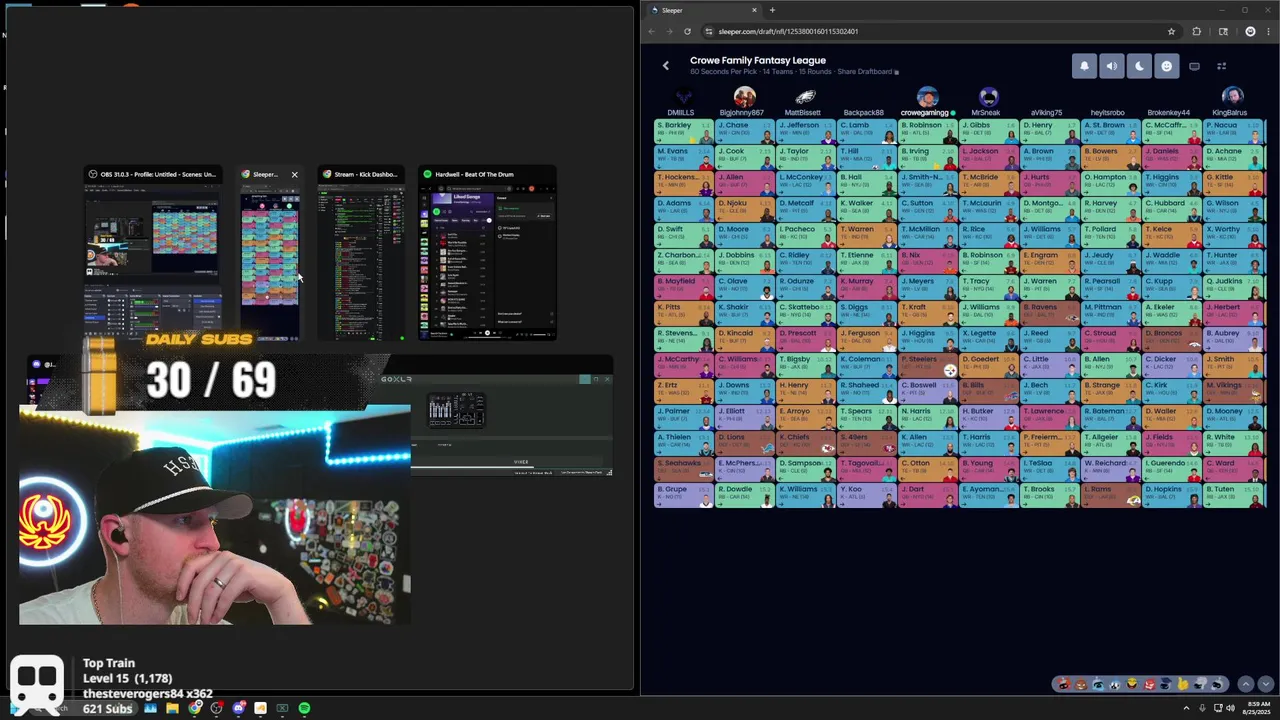The width and height of the screenshot is (1280, 720).
Task: Reload the Sleeper page in browser
Action: (687, 31)
